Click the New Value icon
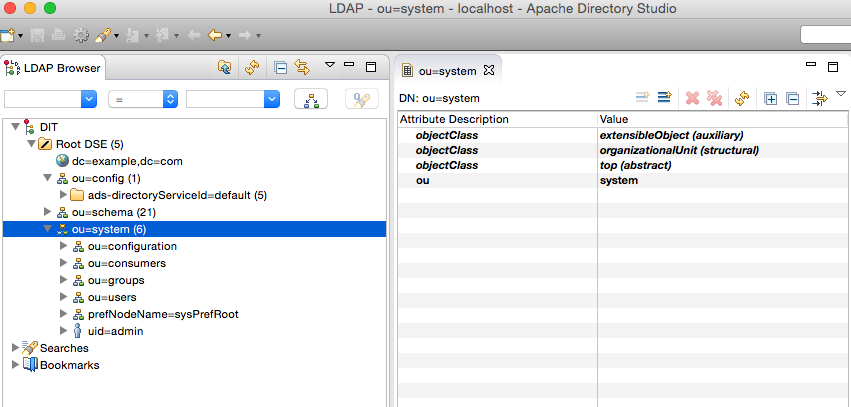Image resolution: width=851 pixels, height=407 pixels. point(665,98)
